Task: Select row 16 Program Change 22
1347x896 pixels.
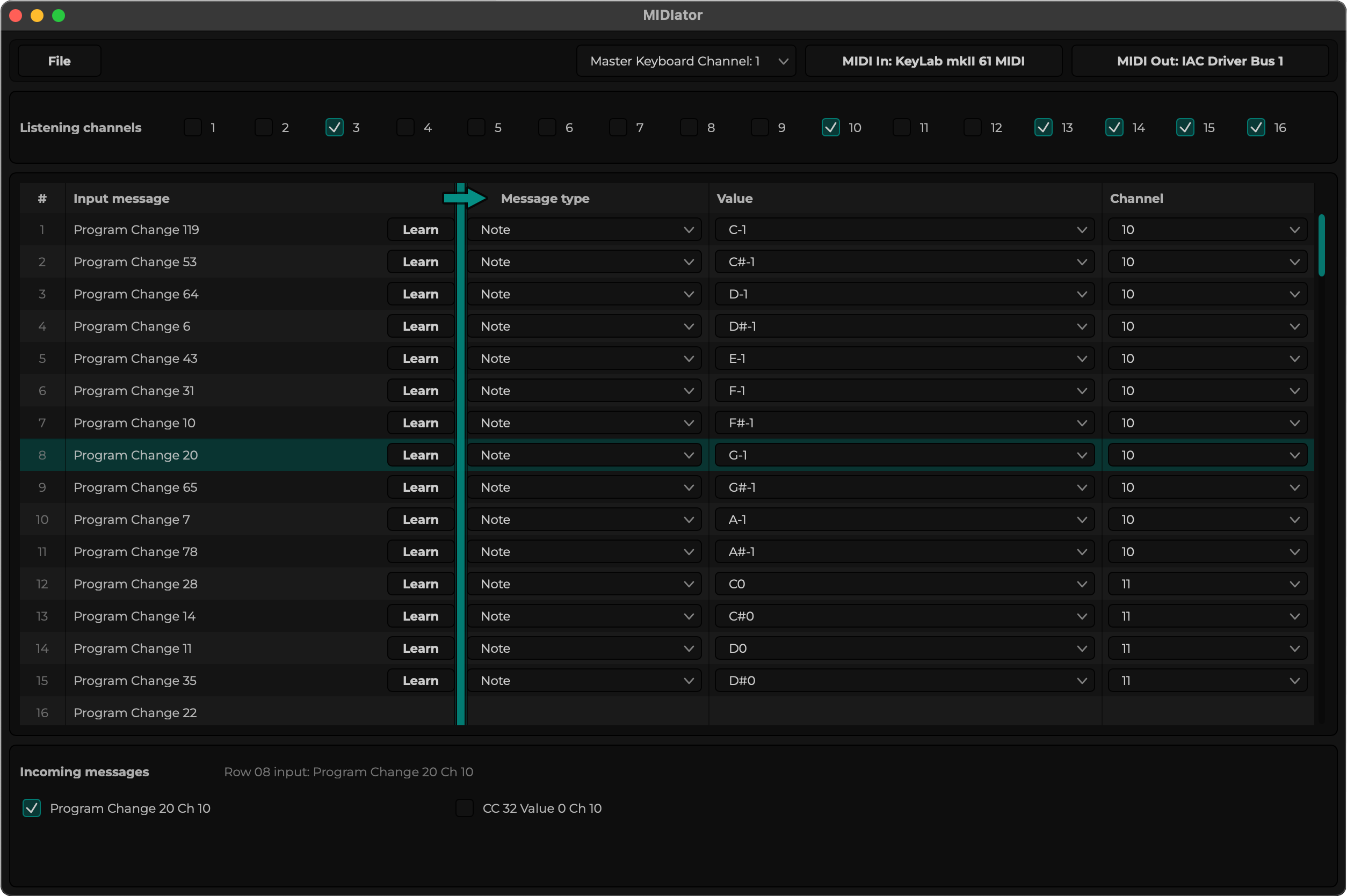Action: tap(667, 711)
